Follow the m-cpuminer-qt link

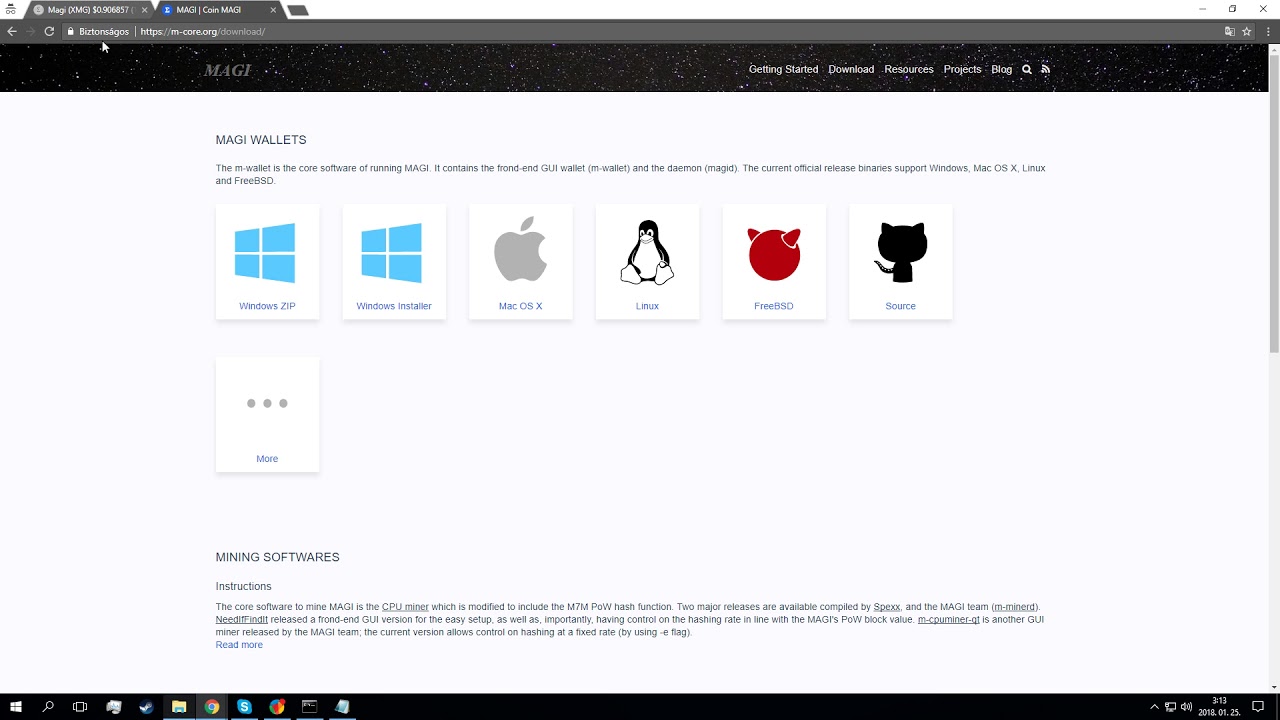pos(948,620)
